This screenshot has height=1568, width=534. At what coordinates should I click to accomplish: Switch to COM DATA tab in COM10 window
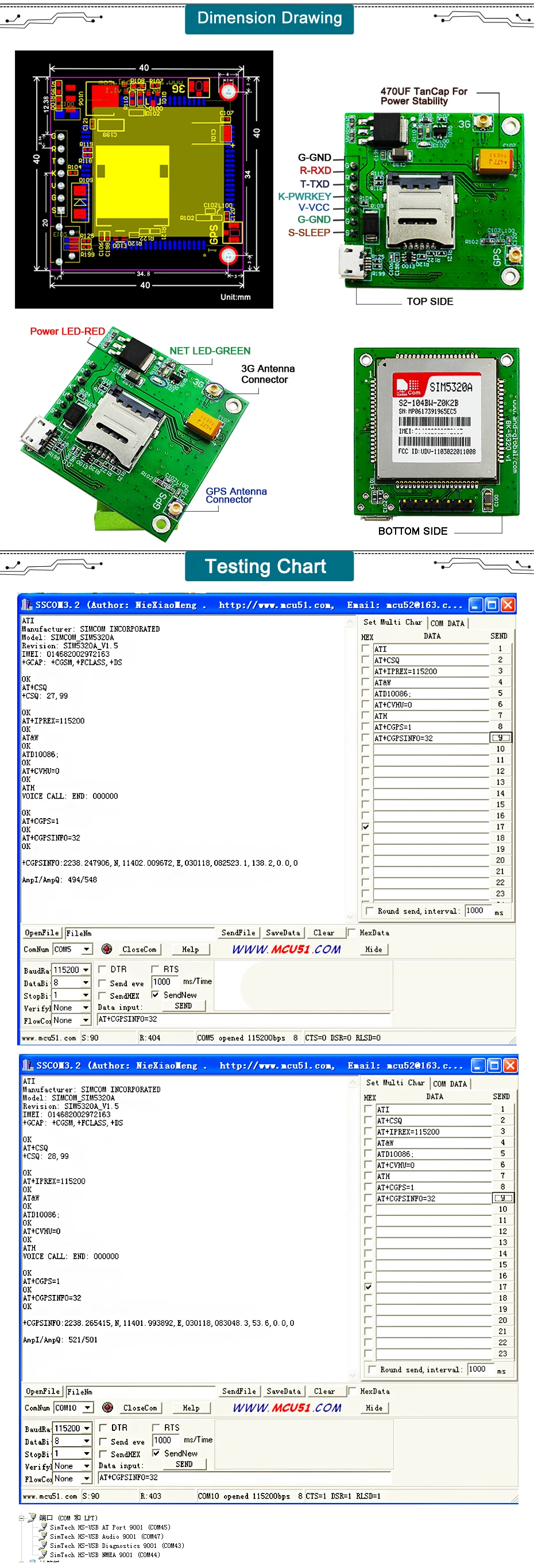point(450,1083)
